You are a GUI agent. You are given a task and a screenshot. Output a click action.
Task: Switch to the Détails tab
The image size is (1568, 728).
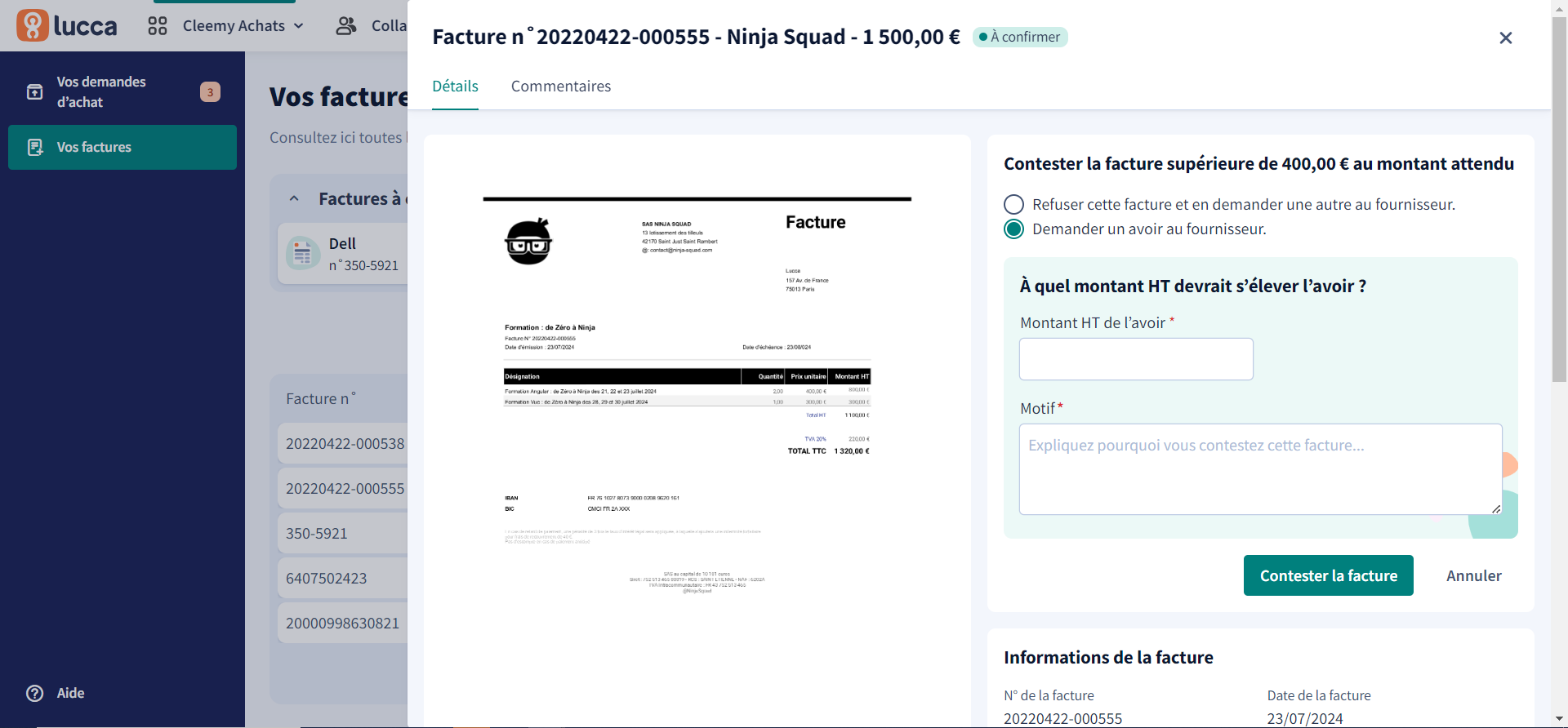point(455,86)
